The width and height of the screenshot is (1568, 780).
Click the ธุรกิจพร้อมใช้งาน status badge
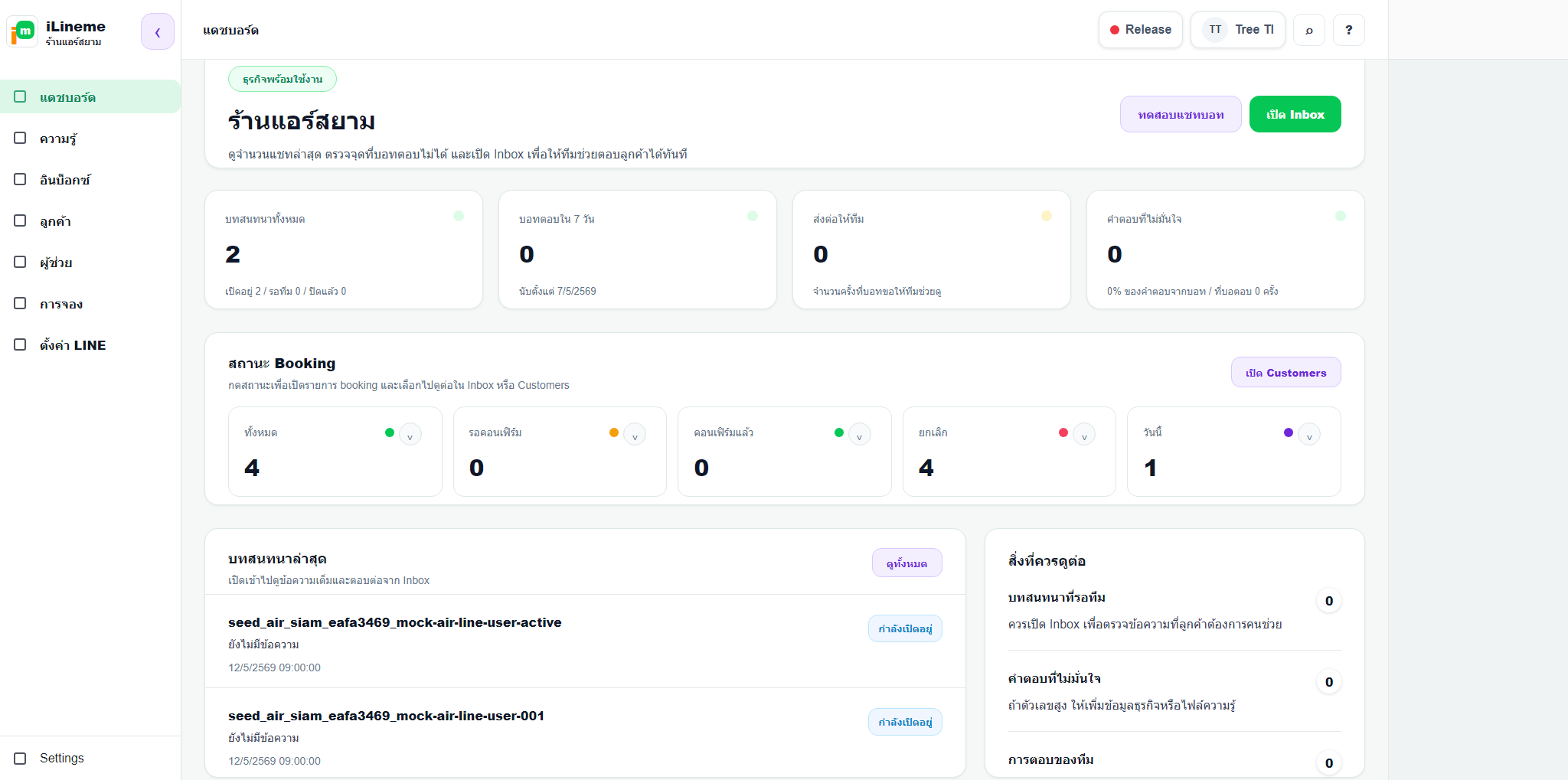283,79
